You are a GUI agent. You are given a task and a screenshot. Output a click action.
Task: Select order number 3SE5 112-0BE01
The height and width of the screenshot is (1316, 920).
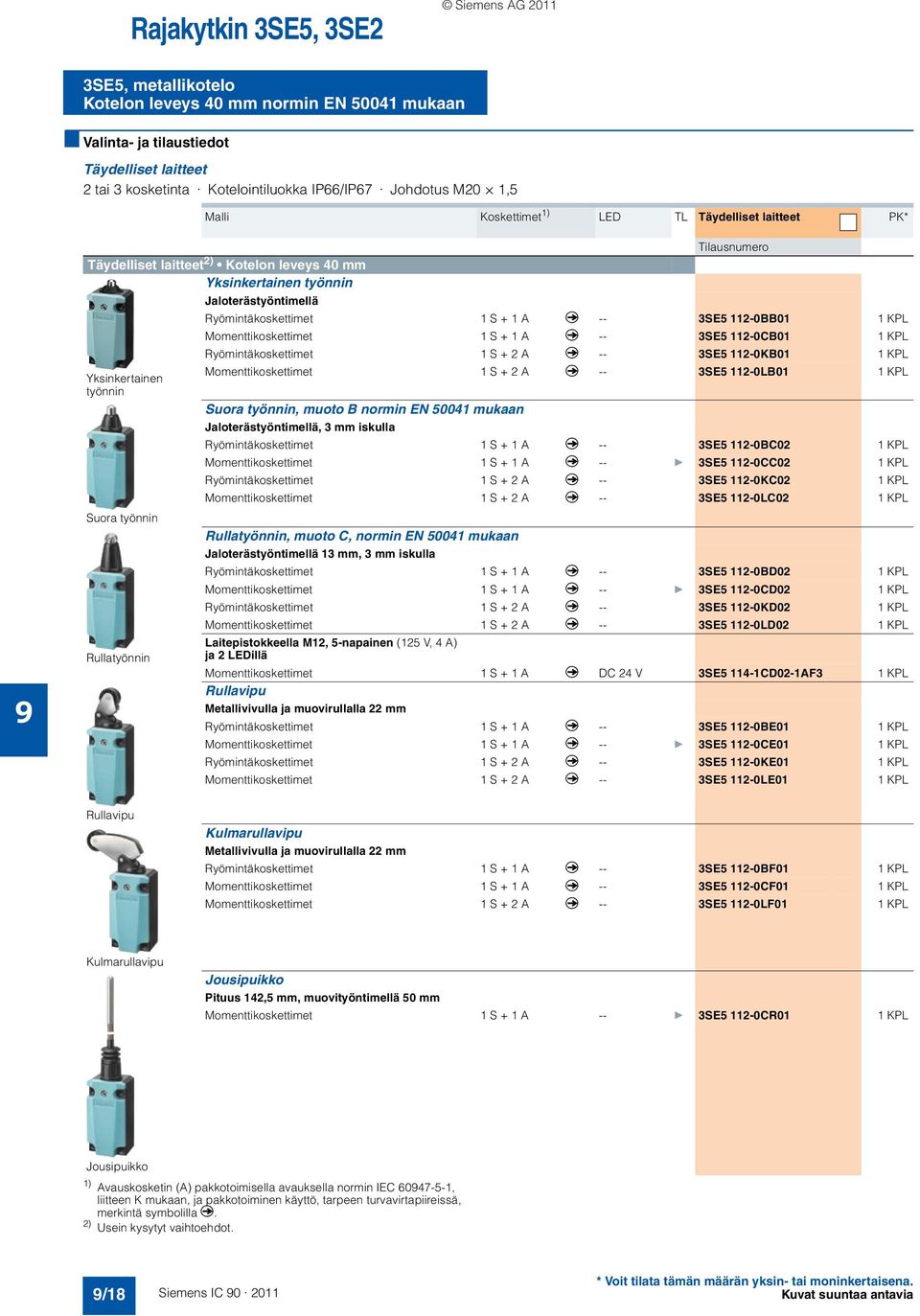pyautogui.click(x=744, y=727)
